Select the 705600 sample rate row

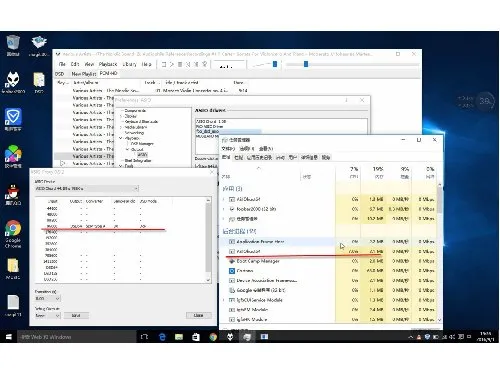120,255
